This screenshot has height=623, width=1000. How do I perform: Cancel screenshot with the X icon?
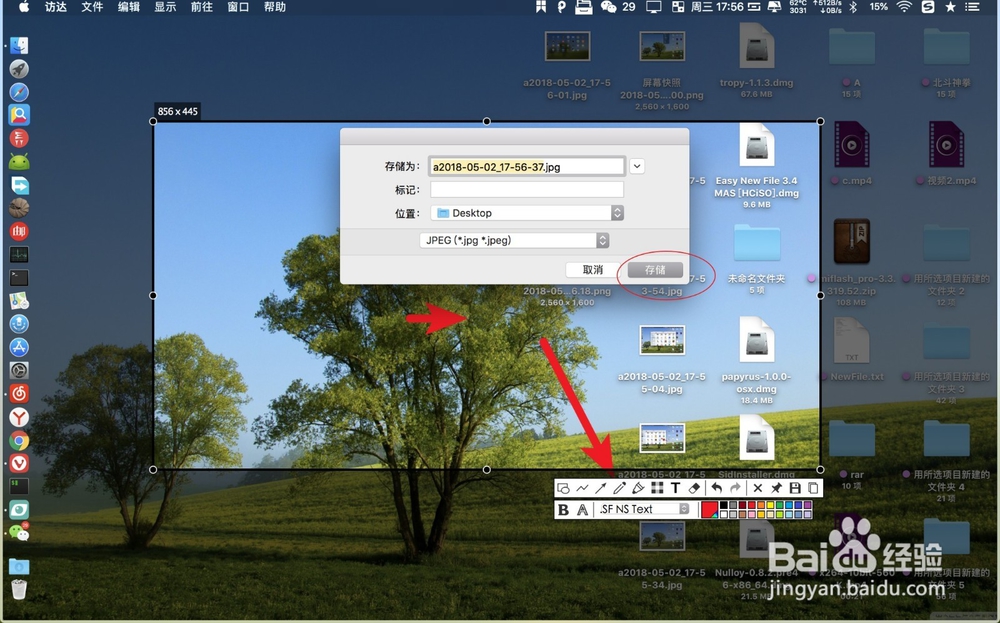coord(758,488)
